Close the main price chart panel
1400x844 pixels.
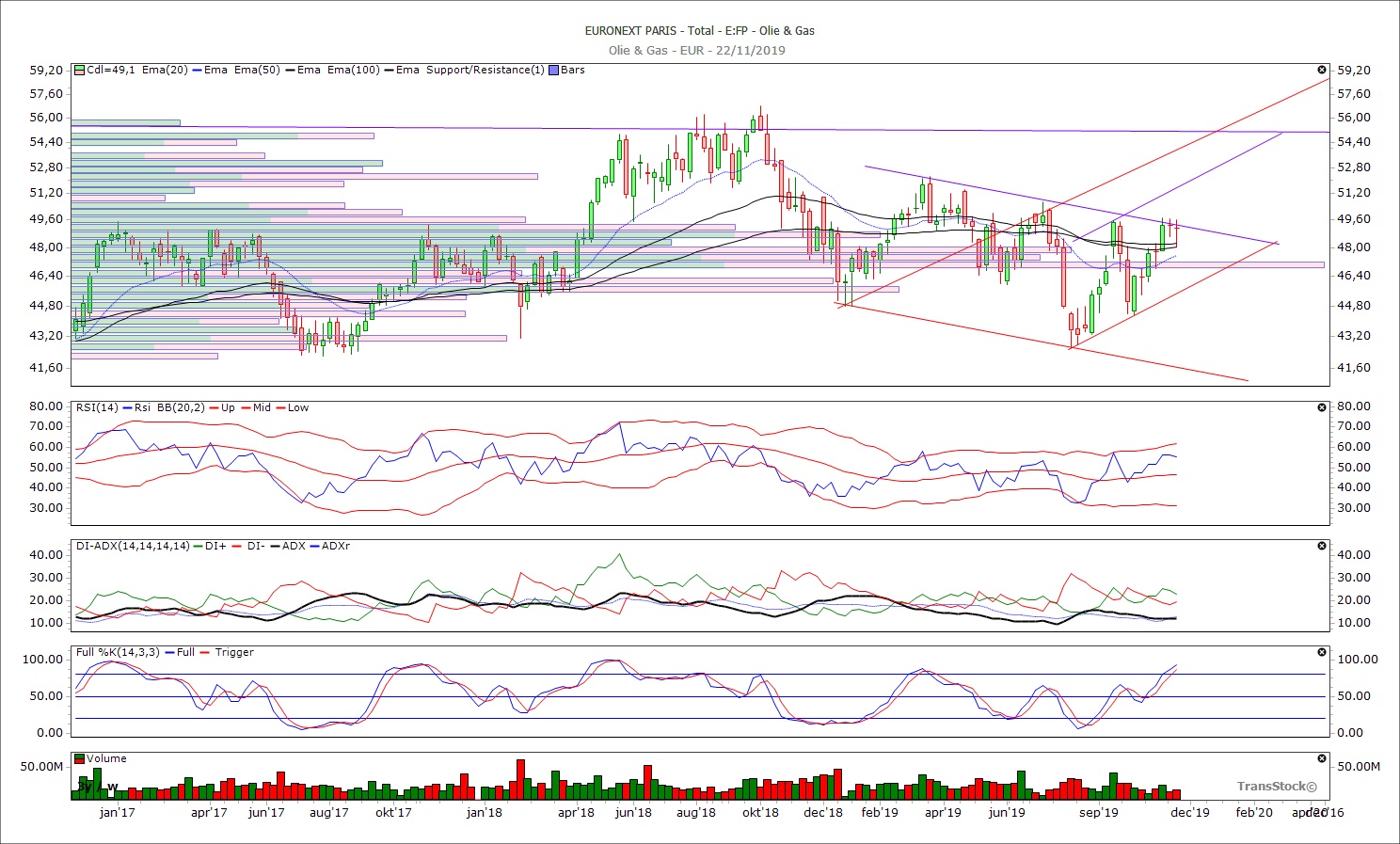[x=1322, y=71]
